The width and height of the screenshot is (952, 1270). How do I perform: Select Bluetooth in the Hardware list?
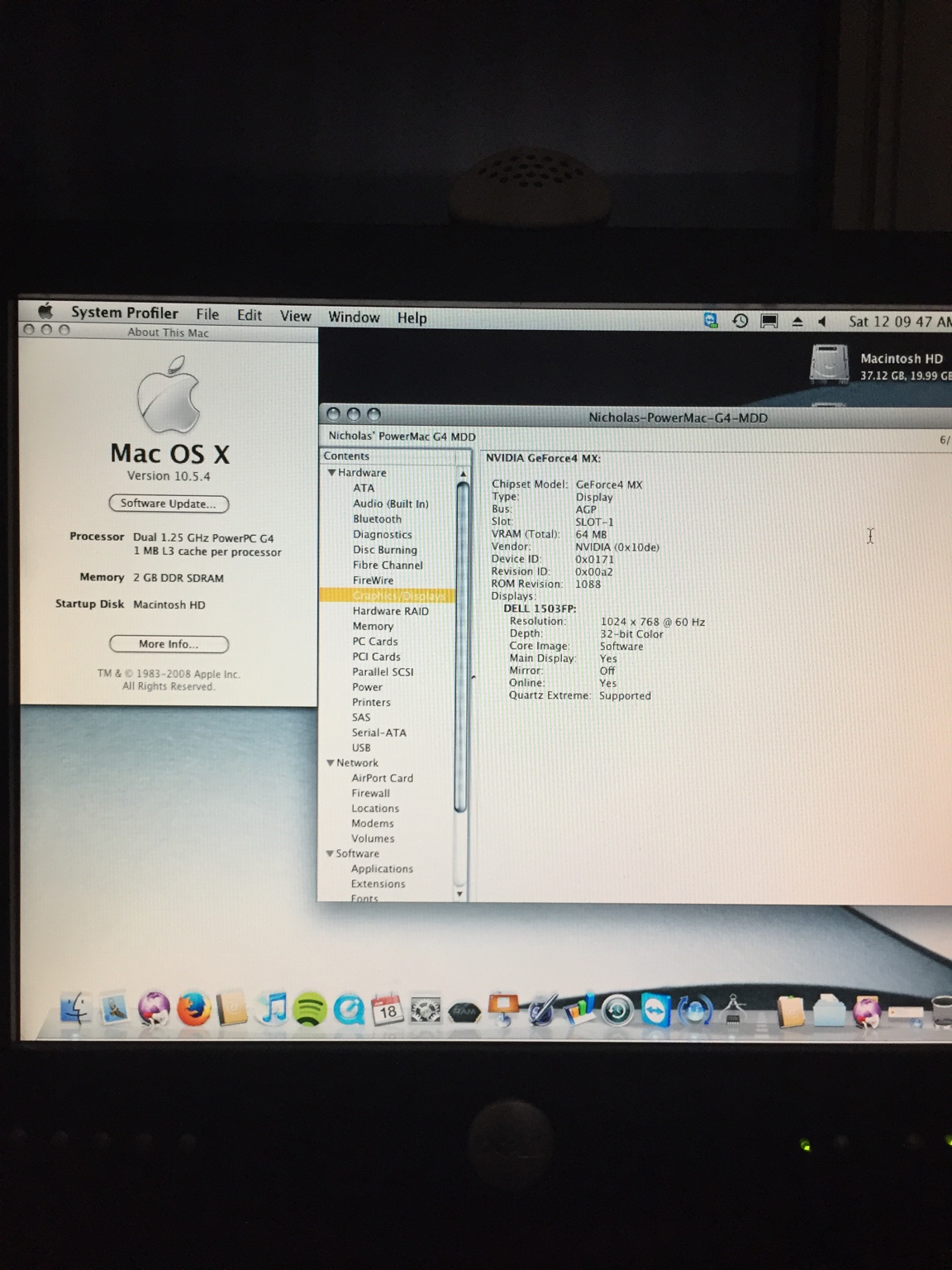pos(377,519)
